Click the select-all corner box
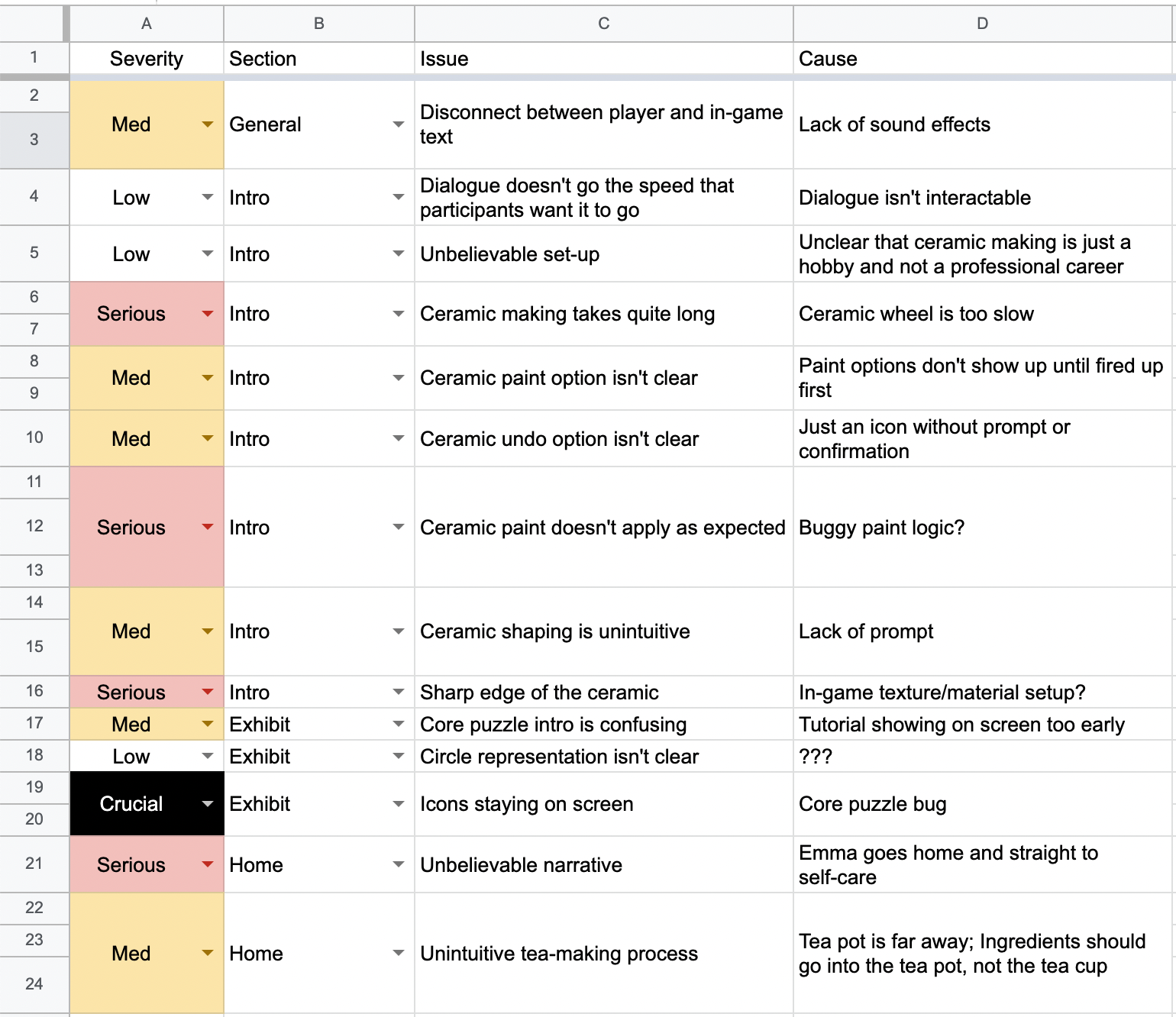1176x1017 pixels. [34, 24]
